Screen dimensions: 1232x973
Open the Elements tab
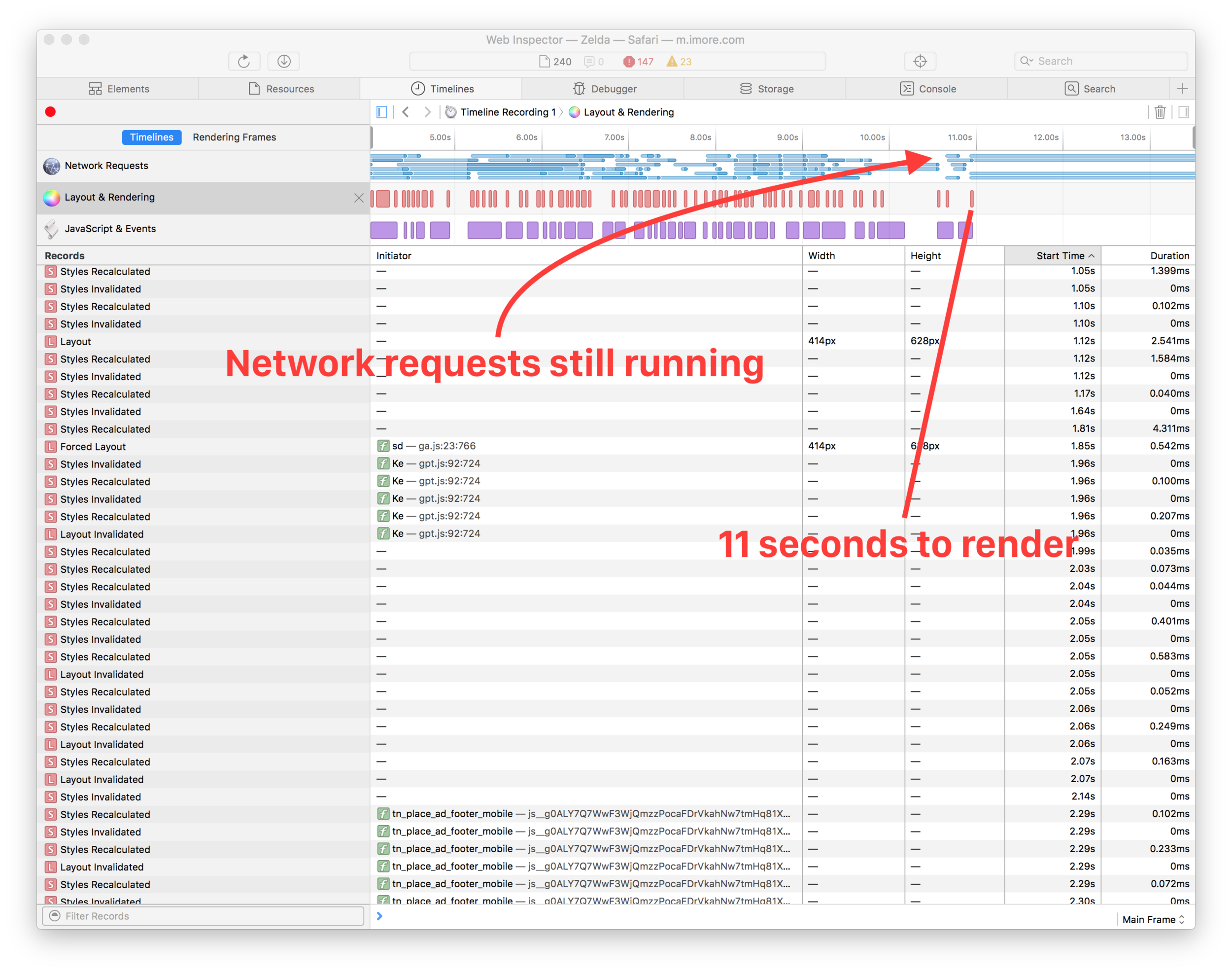[x=118, y=89]
